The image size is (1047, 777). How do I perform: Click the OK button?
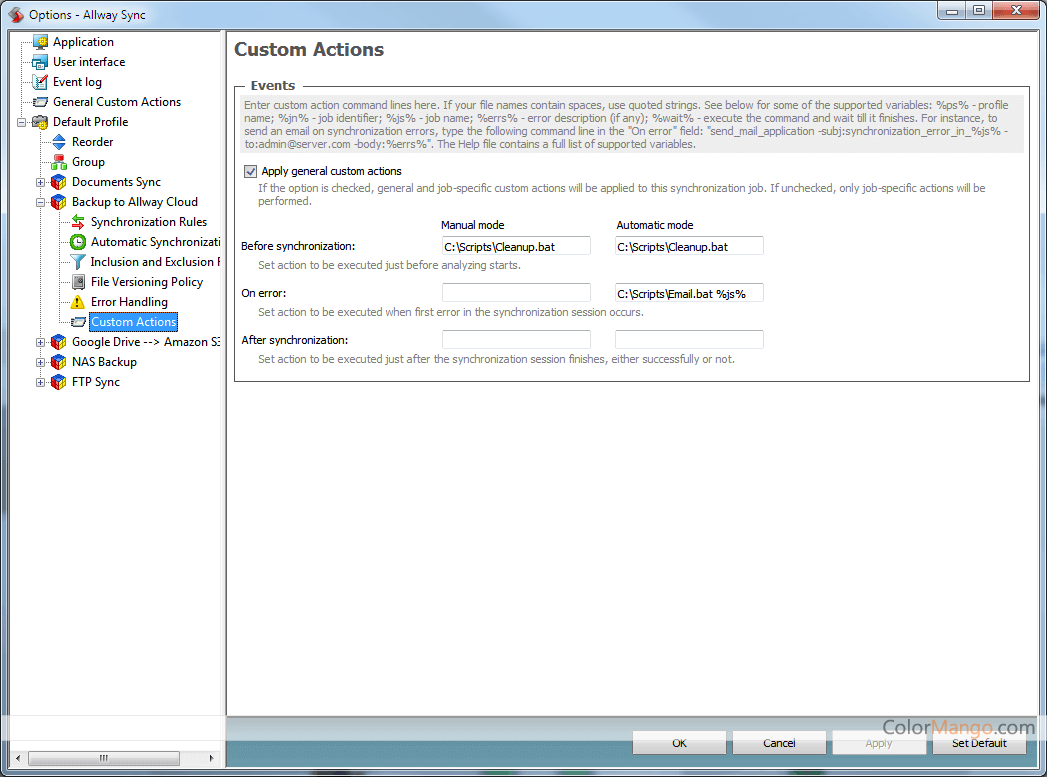pos(679,743)
